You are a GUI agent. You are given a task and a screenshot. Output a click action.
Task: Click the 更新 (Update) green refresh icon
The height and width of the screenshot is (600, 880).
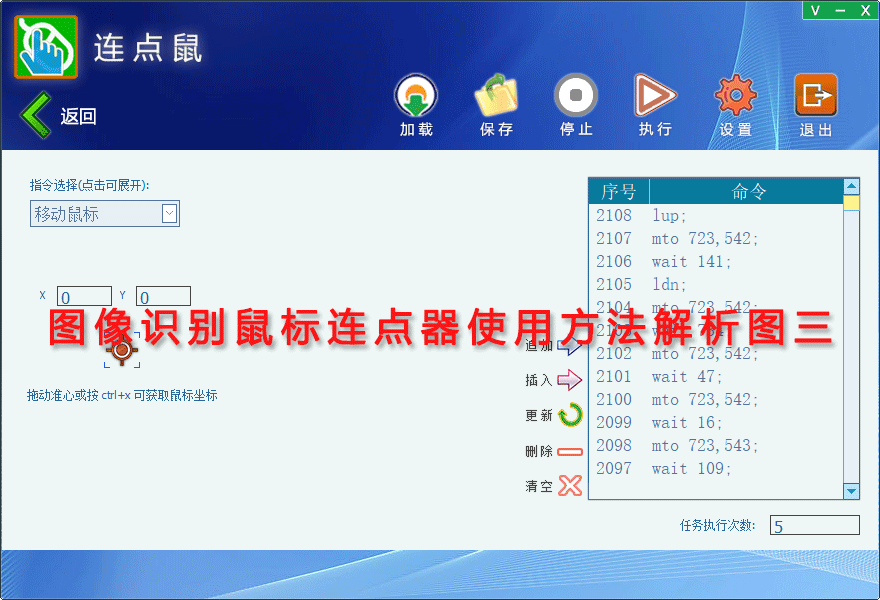click(569, 415)
